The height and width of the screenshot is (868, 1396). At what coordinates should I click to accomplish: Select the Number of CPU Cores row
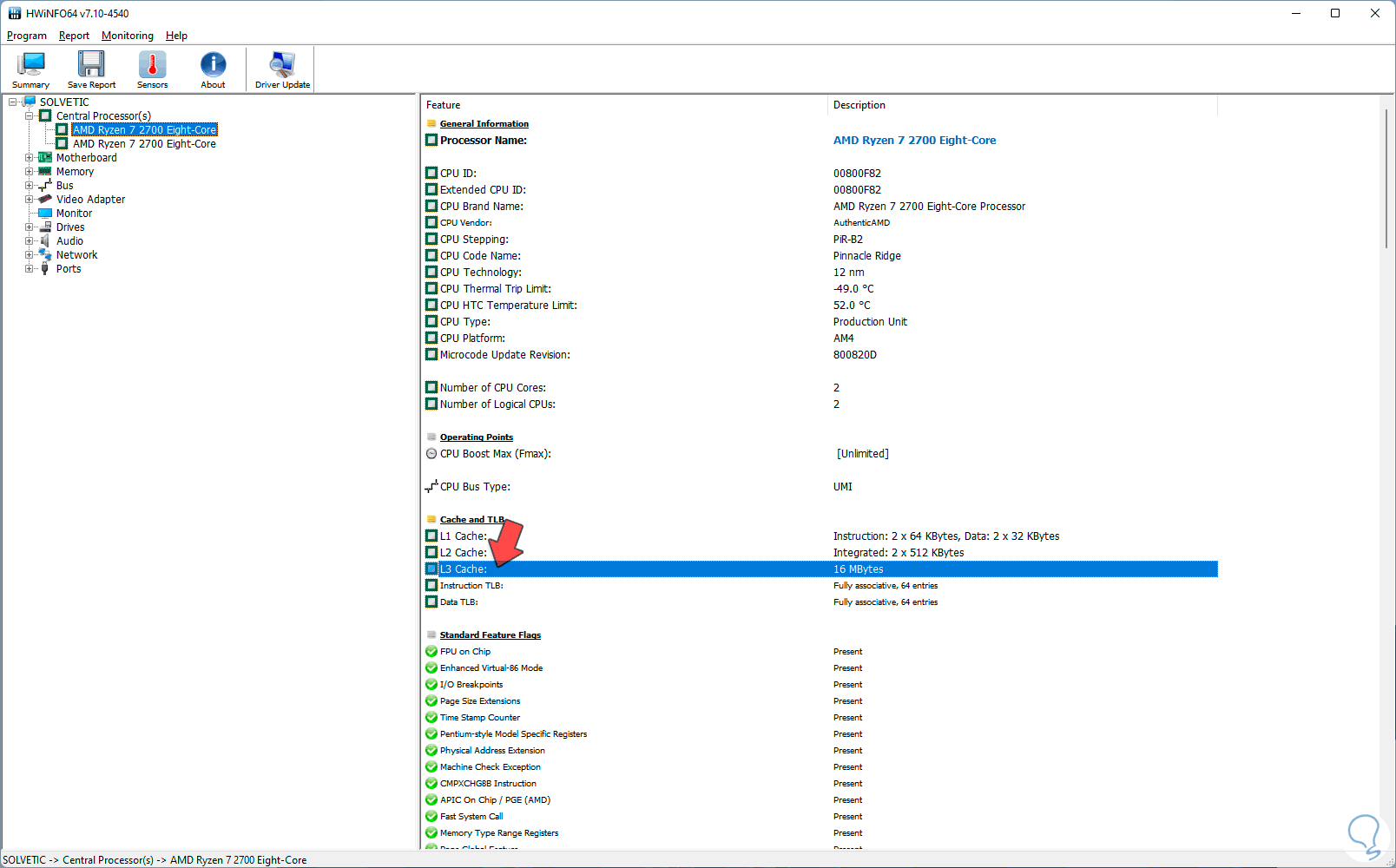pyautogui.click(x=820, y=388)
